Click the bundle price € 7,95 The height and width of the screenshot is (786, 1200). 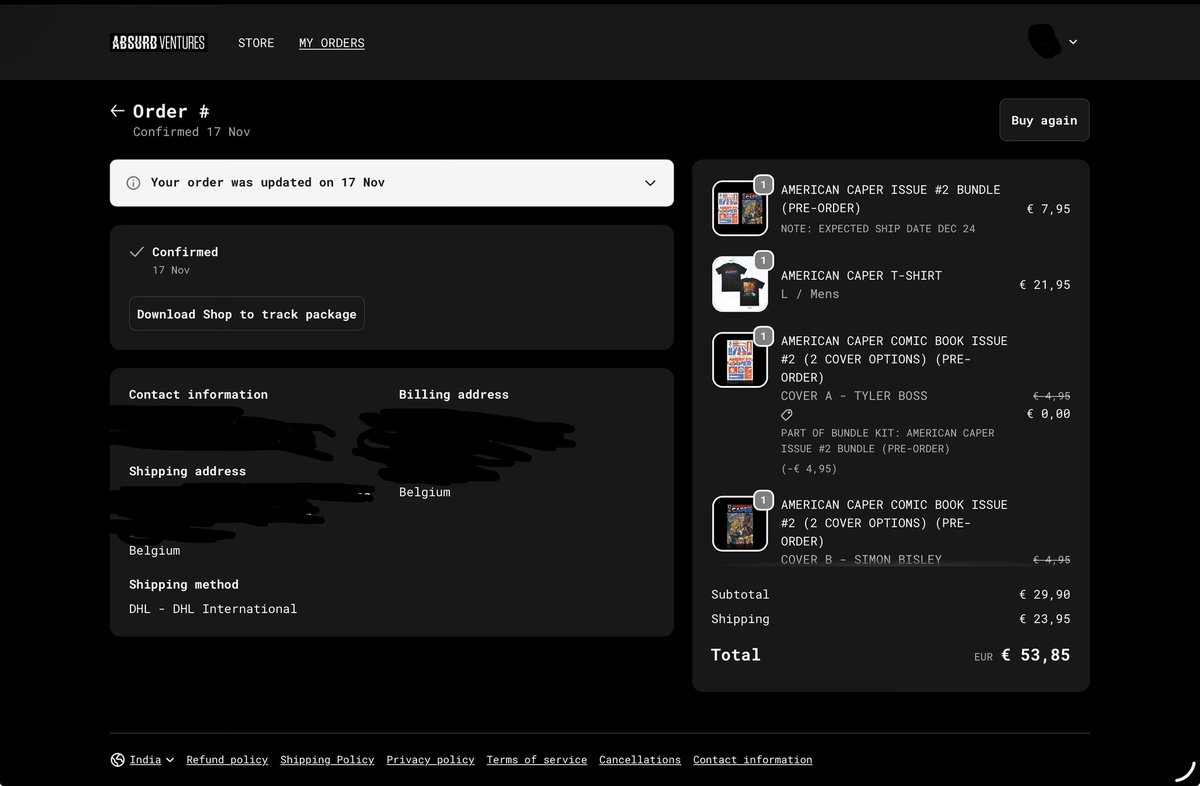pyautogui.click(x=1049, y=209)
